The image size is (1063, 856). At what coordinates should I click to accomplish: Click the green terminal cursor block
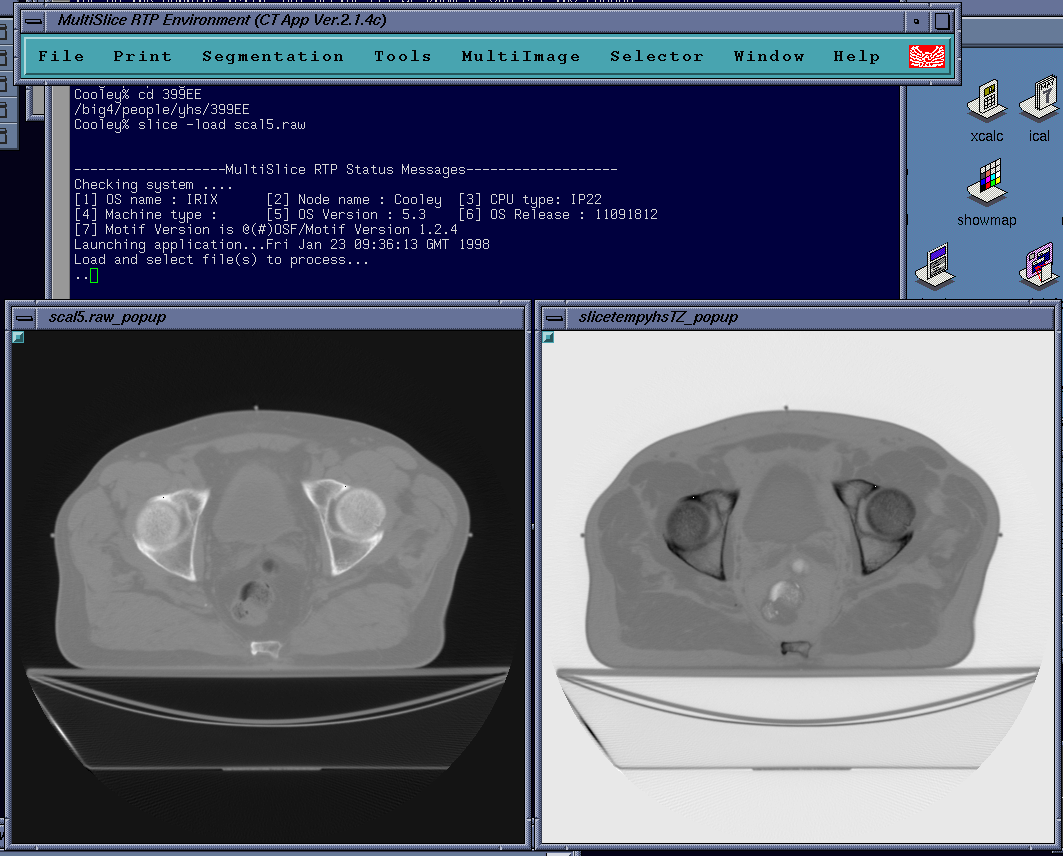94,276
